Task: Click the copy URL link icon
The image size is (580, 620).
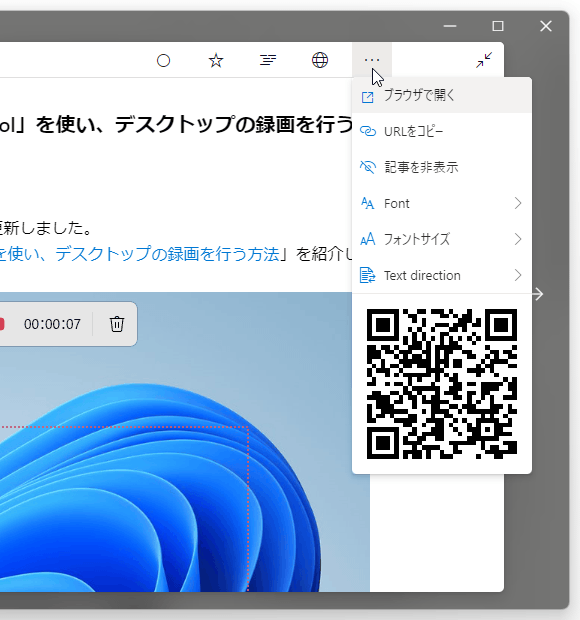Action: [x=368, y=131]
